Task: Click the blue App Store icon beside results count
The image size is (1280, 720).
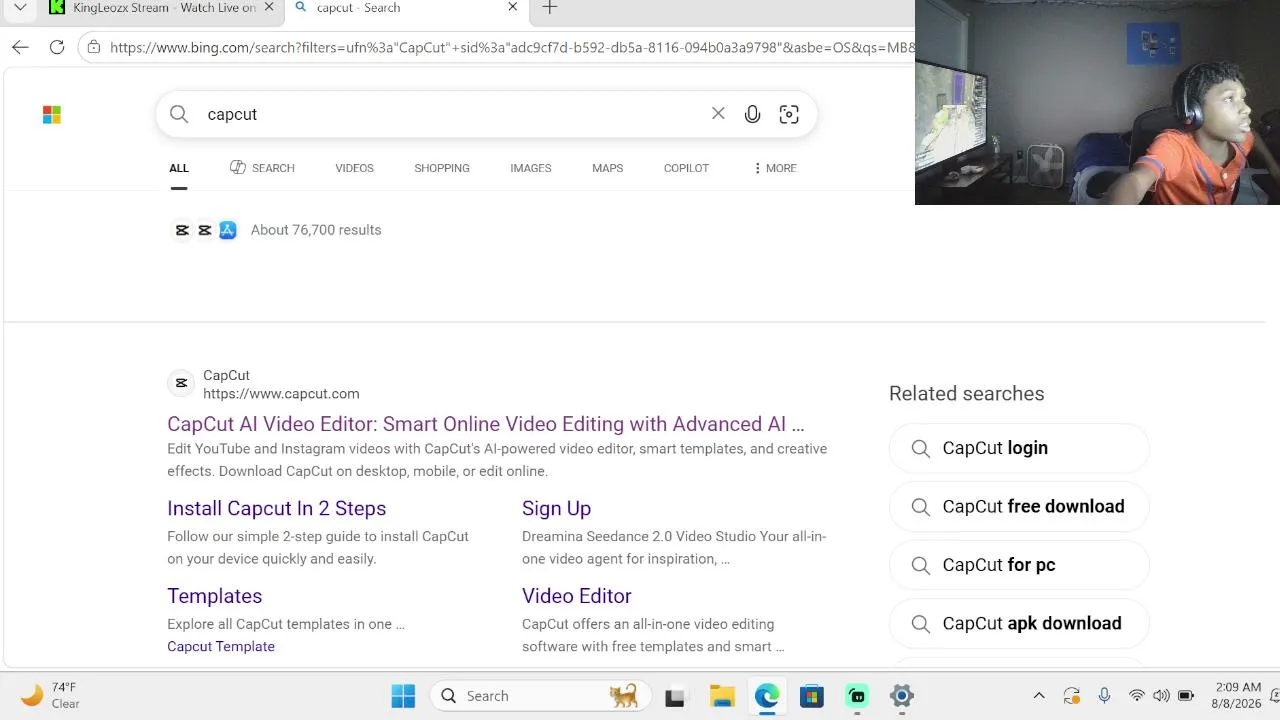Action: point(228,230)
